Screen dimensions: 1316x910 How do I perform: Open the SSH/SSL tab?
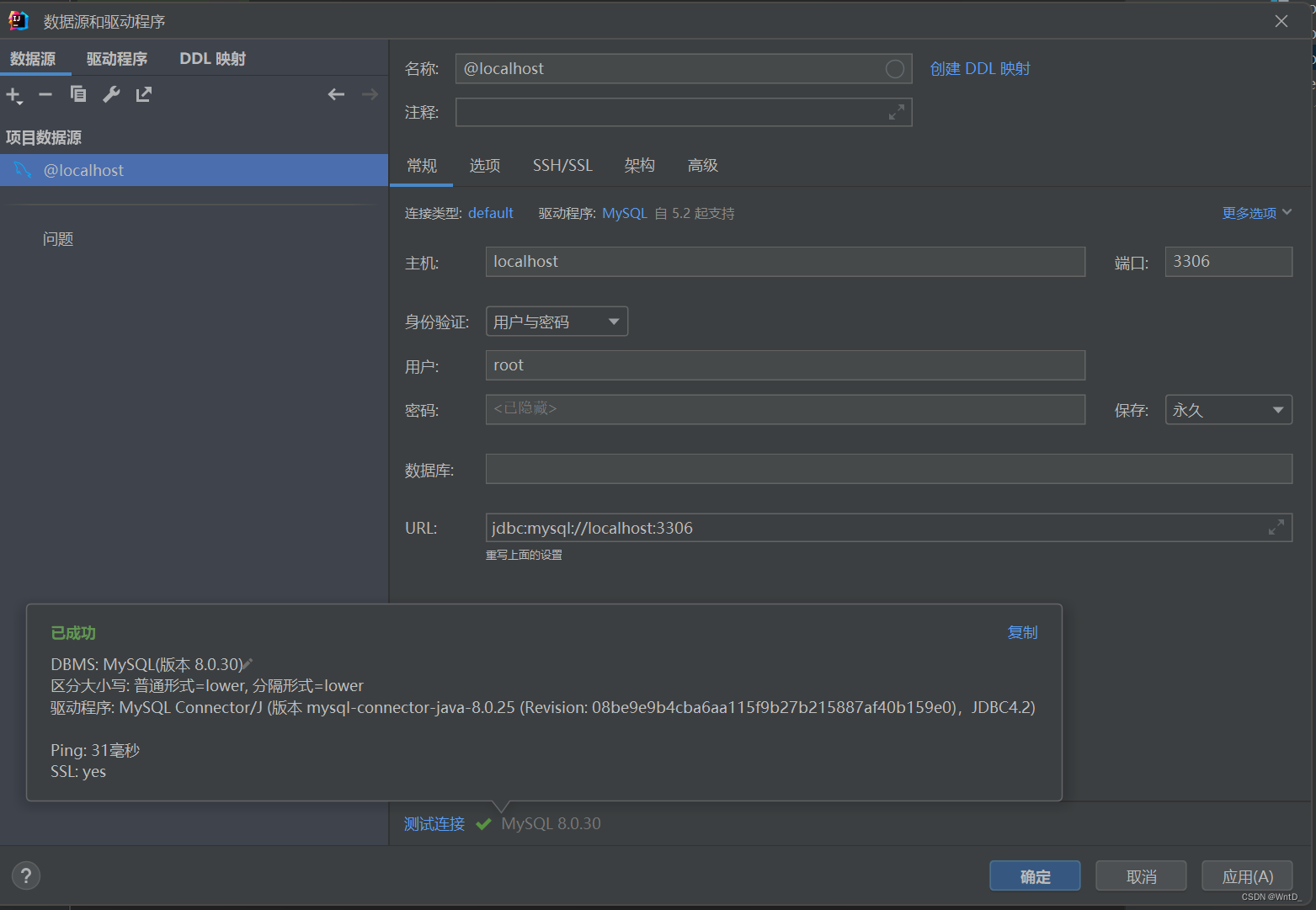click(x=562, y=166)
